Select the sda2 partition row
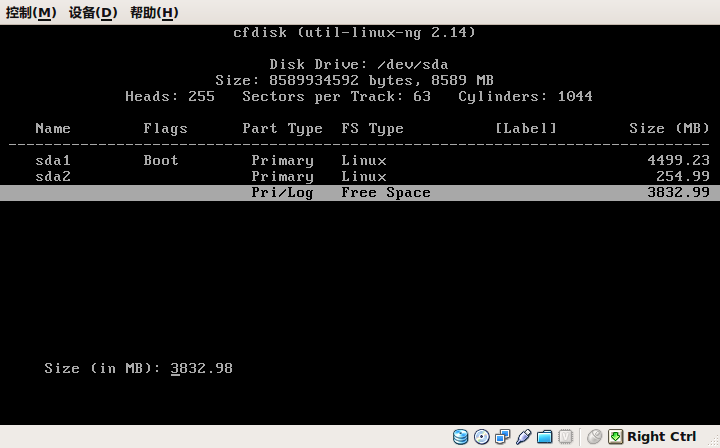Image resolution: width=720 pixels, height=448 pixels. point(360,176)
